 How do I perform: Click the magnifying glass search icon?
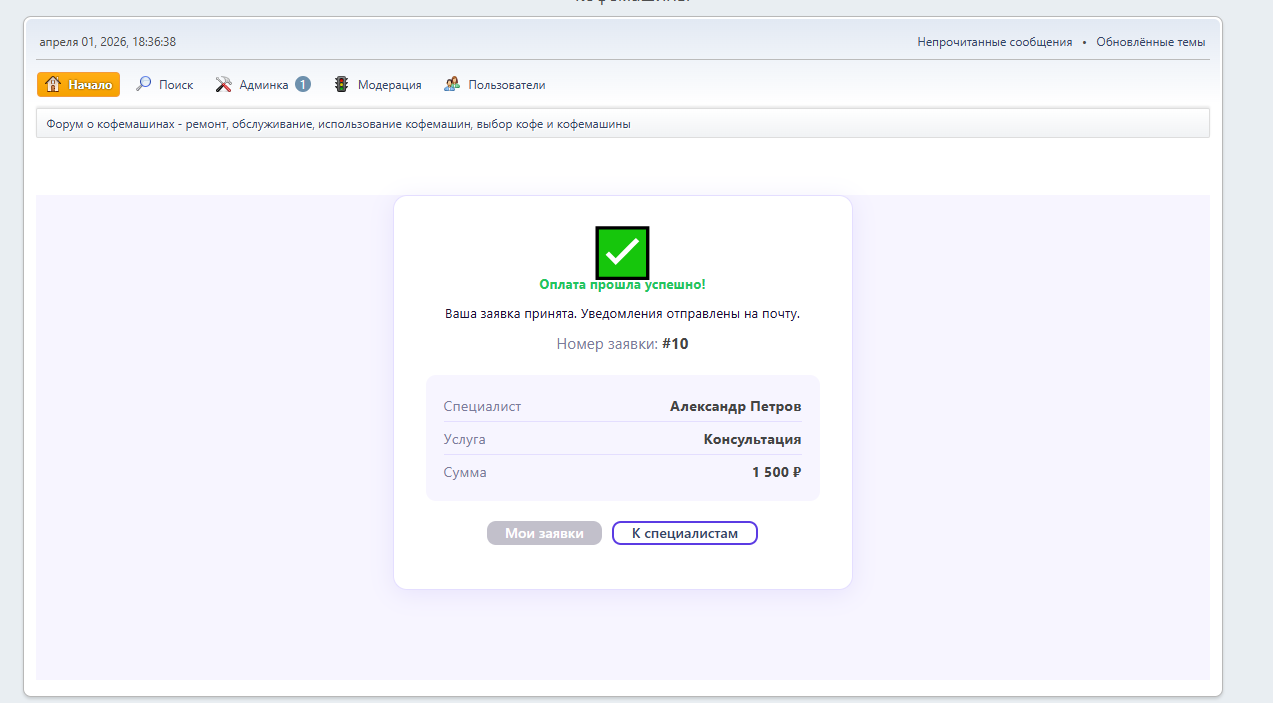click(x=144, y=85)
